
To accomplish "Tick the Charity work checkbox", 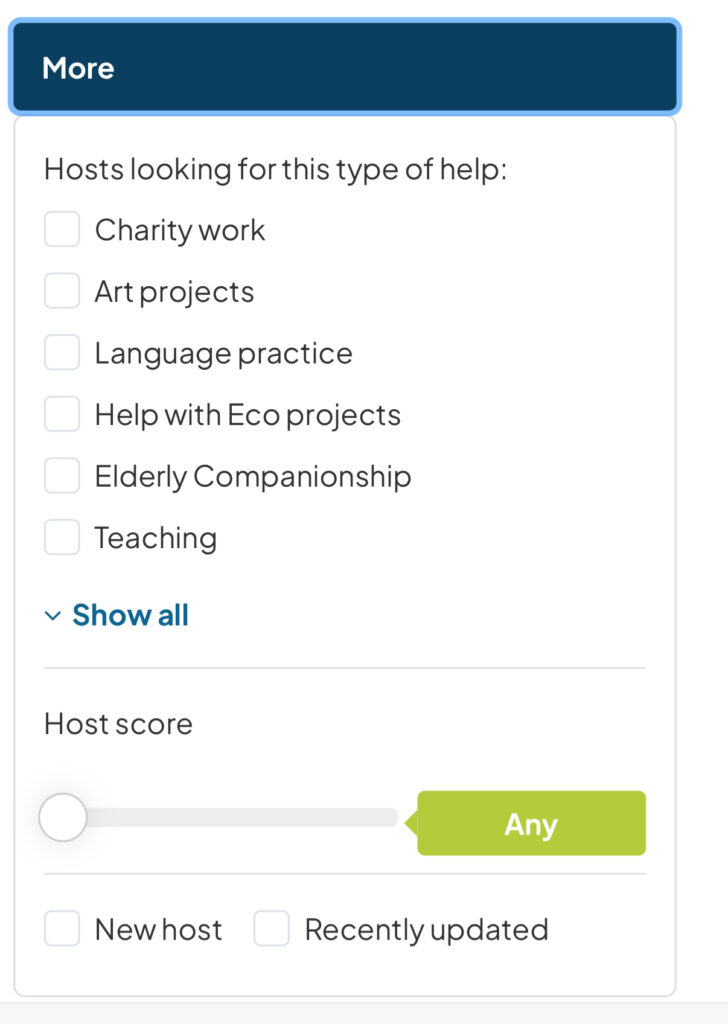I will click(62, 230).
